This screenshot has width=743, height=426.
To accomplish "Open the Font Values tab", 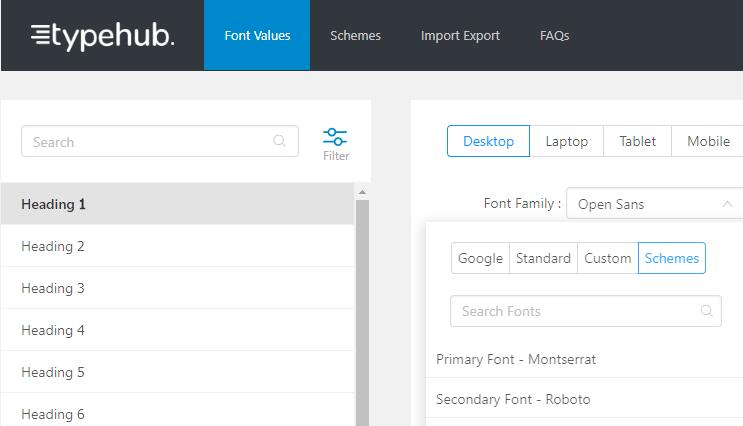I will point(257,36).
